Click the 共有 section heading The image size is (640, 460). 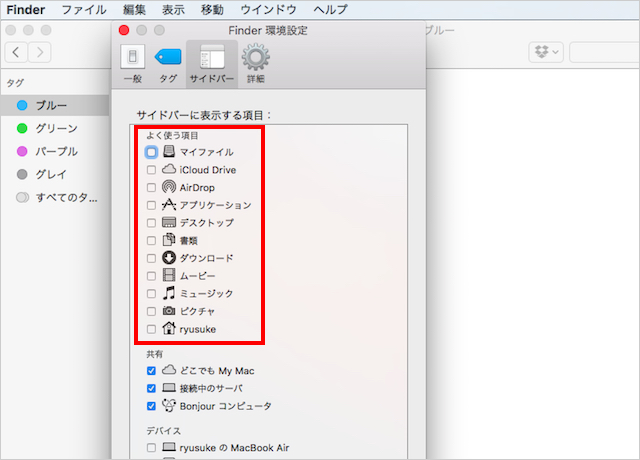[155, 354]
